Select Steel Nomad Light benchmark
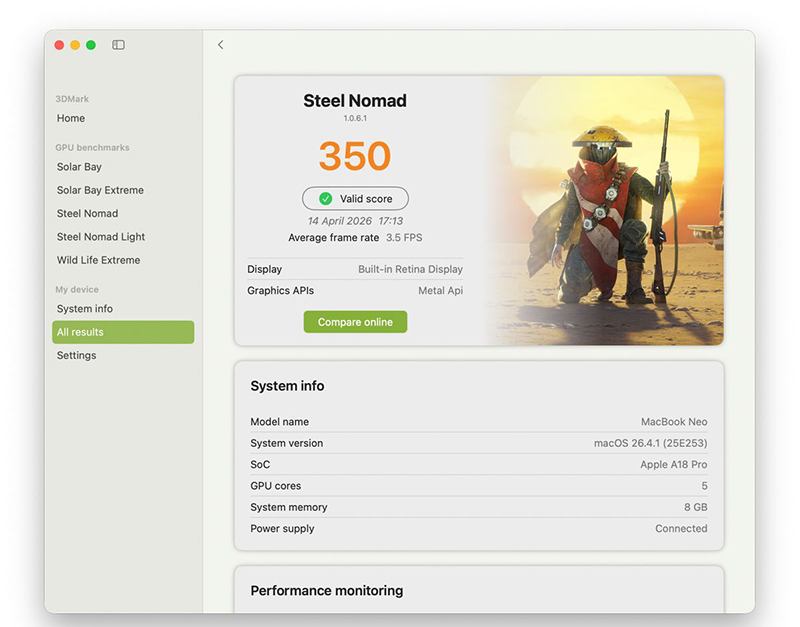The width and height of the screenshot is (800, 627). coord(101,237)
